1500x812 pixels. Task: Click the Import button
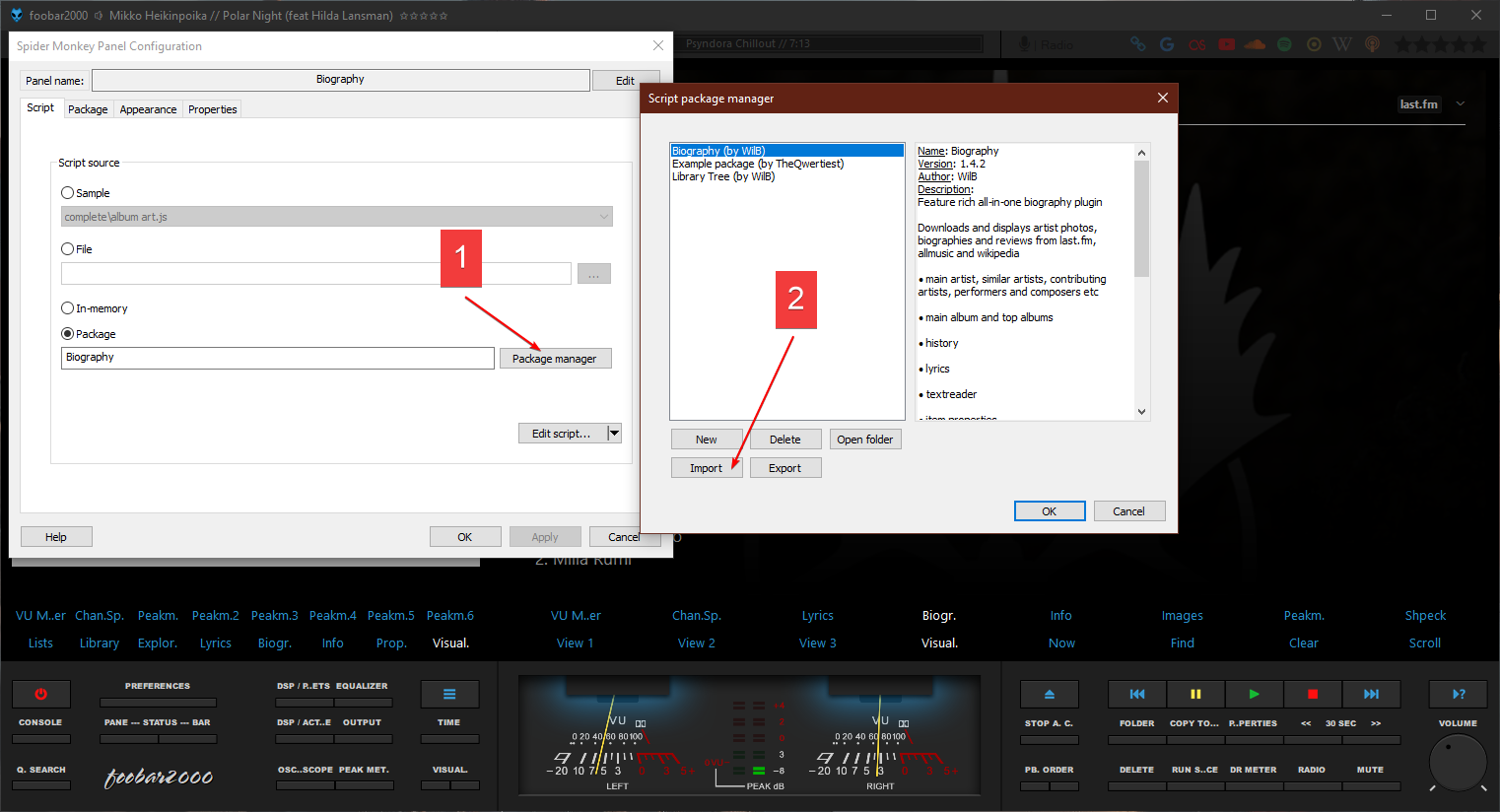point(706,468)
